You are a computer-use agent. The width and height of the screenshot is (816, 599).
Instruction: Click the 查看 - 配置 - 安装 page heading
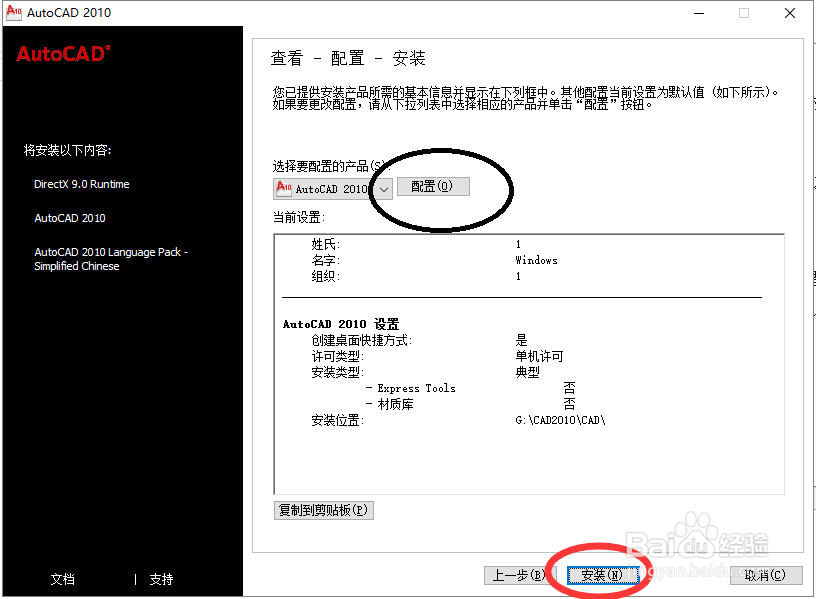348,58
